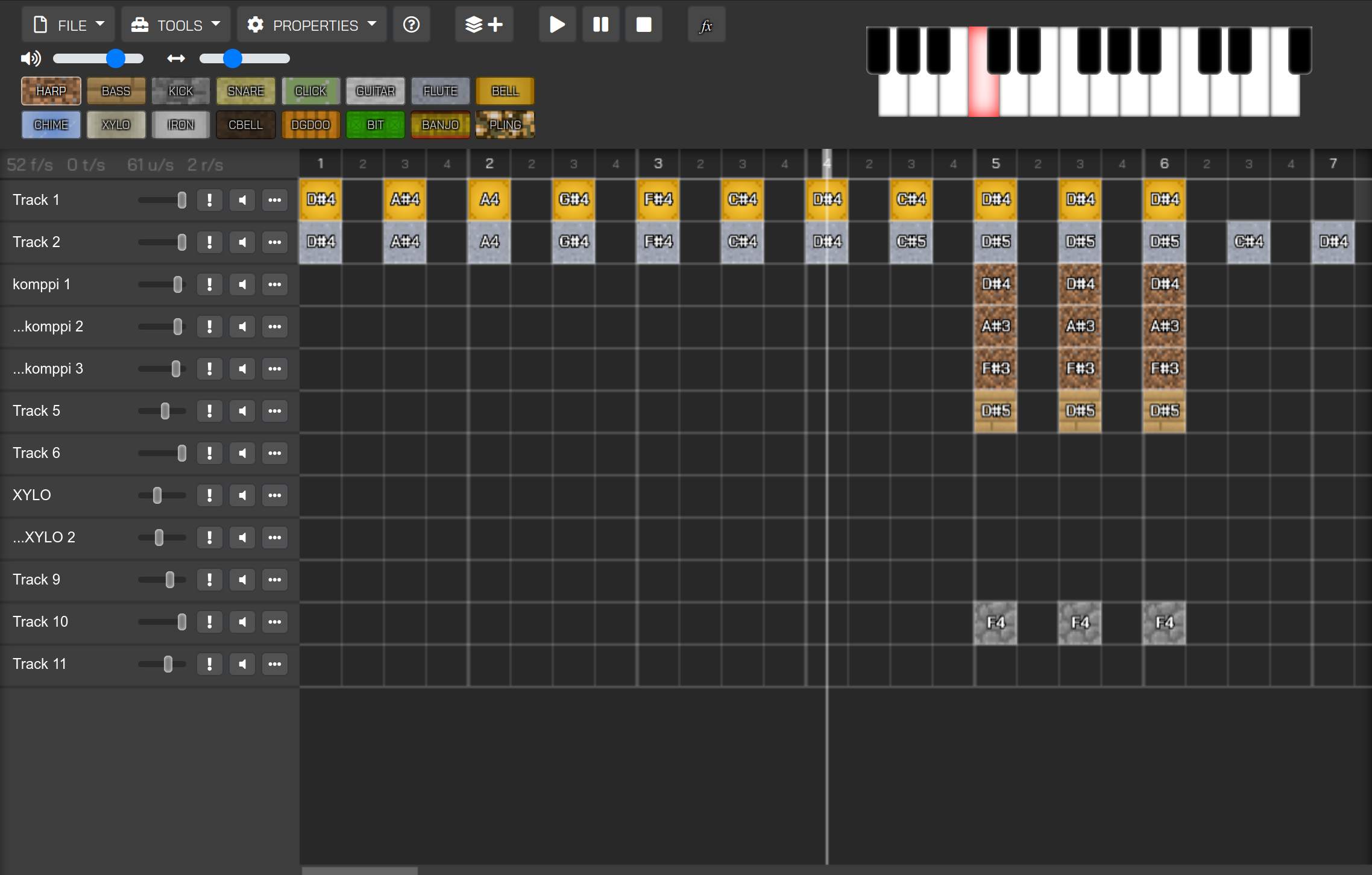Click the volume speaker icon
This screenshot has width=1372, height=875.
pos(31,58)
